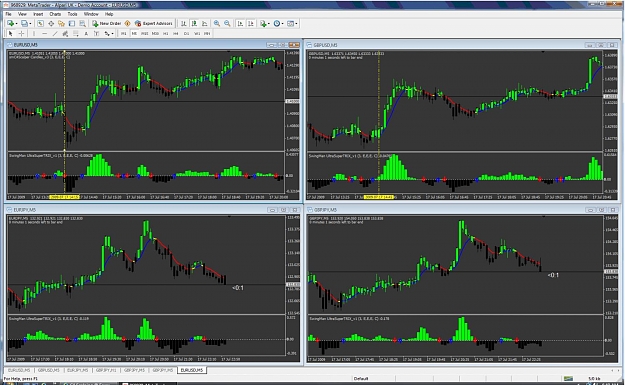Viewport: 625px width, 385px height.
Task: Toggle the Expert Advisors button
Action: point(153,24)
